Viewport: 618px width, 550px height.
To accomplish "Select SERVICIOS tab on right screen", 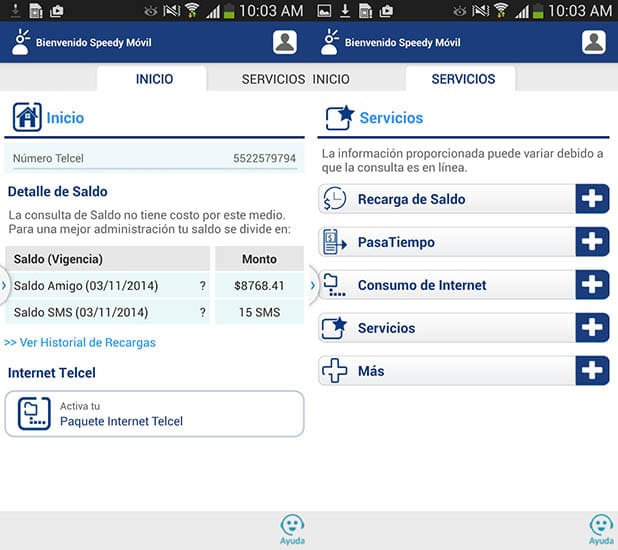I will (461, 78).
